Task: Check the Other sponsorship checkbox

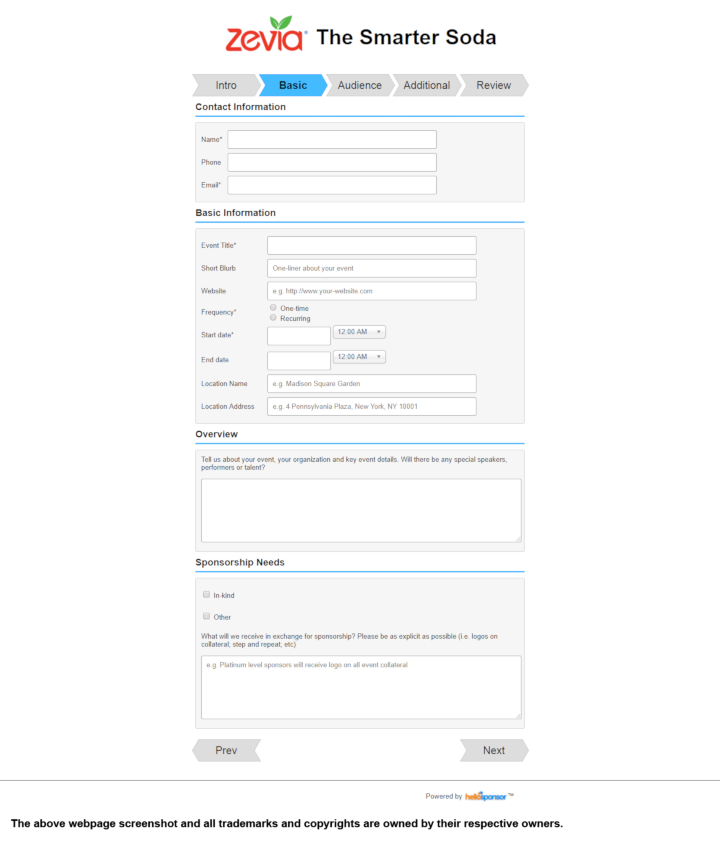Action: tap(206, 616)
